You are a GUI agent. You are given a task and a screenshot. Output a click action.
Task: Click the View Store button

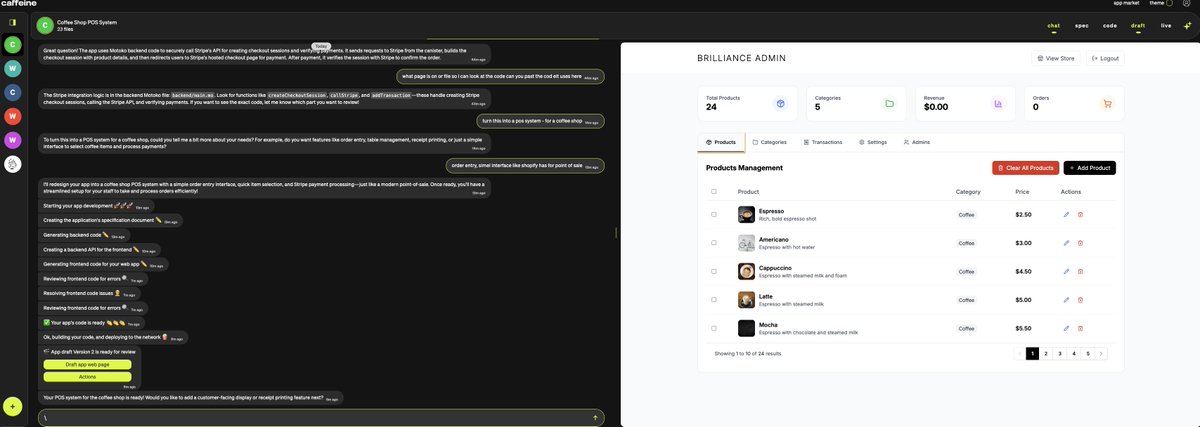(x=1056, y=59)
